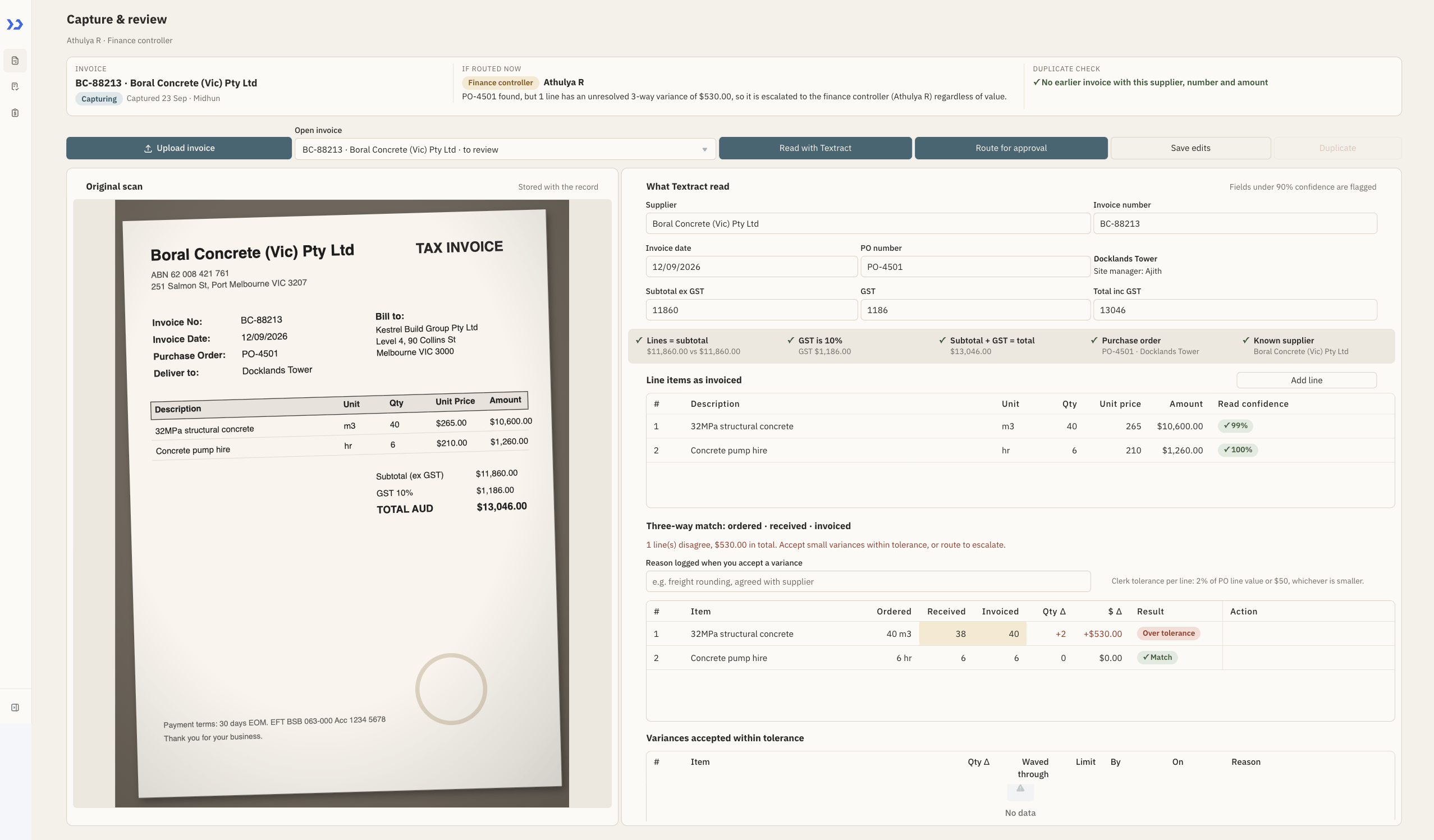This screenshot has height=840, width=1434.
Task: Click the Finance controller badge
Action: 500,82
